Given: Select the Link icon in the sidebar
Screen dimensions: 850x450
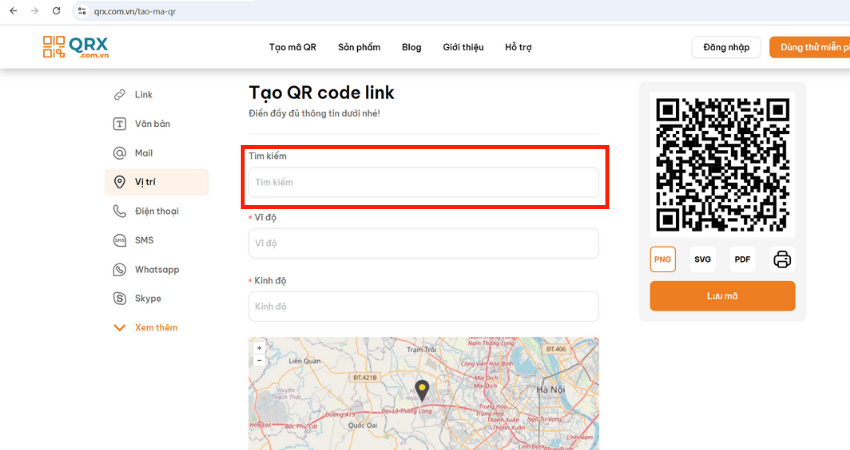Looking at the screenshot, I should (119, 95).
